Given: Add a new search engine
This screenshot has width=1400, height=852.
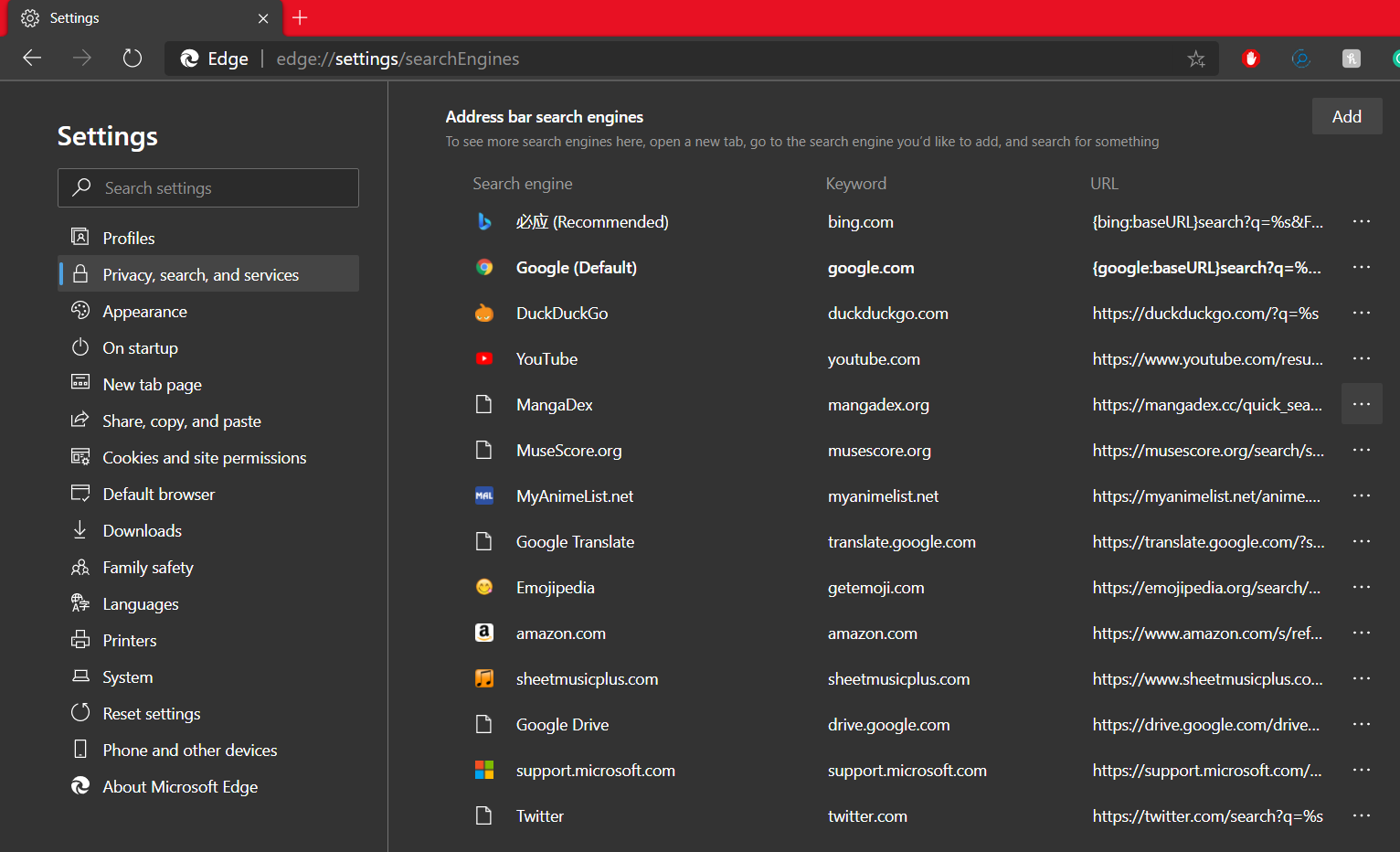Looking at the screenshot, I should coord(1347,116).
